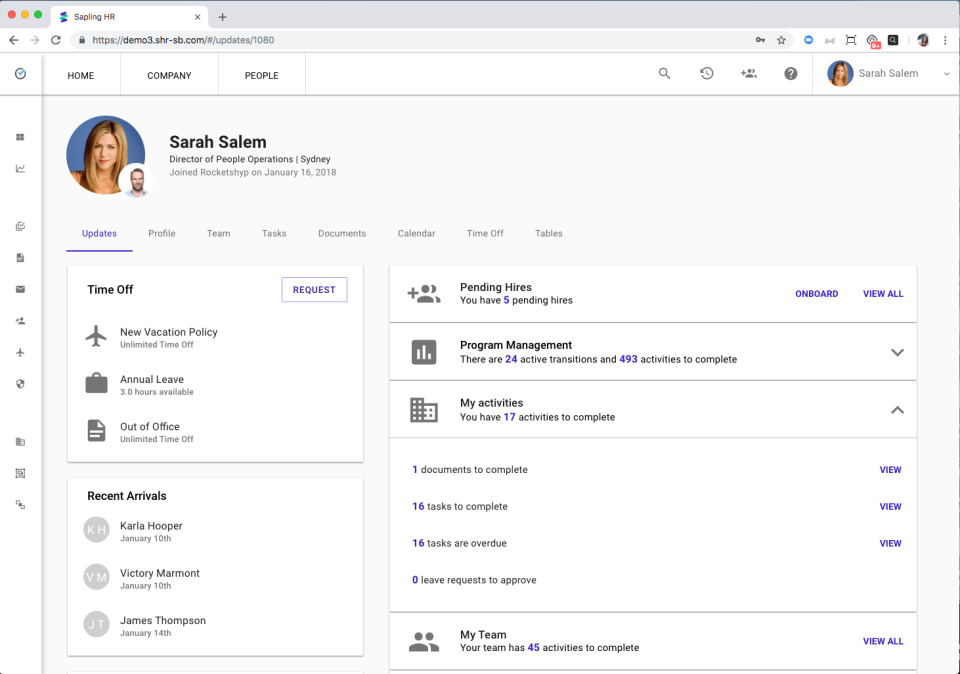Bookmark page with the star icon

[781, 40]
